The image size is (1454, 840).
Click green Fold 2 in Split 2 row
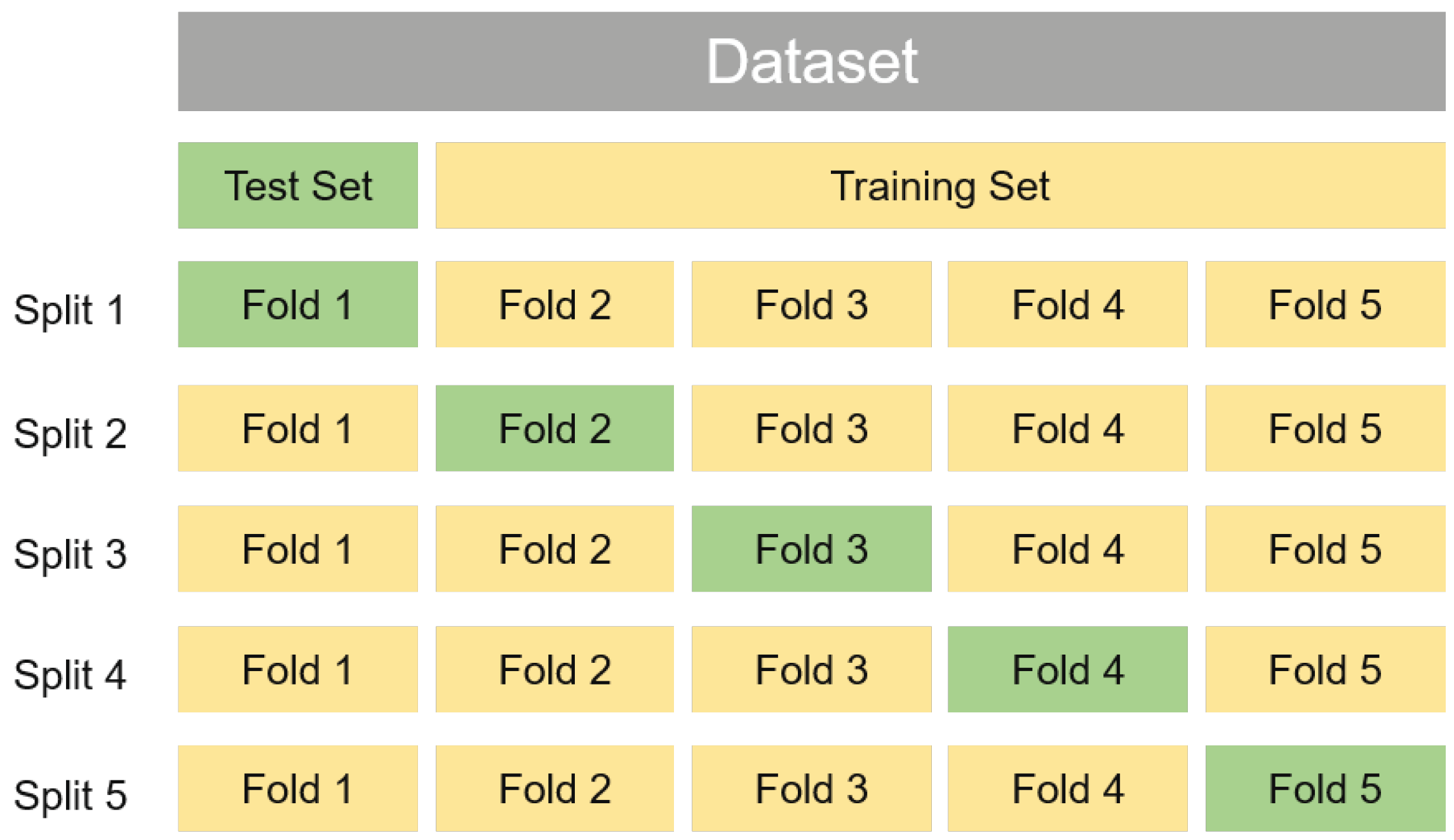click(555, 428)
